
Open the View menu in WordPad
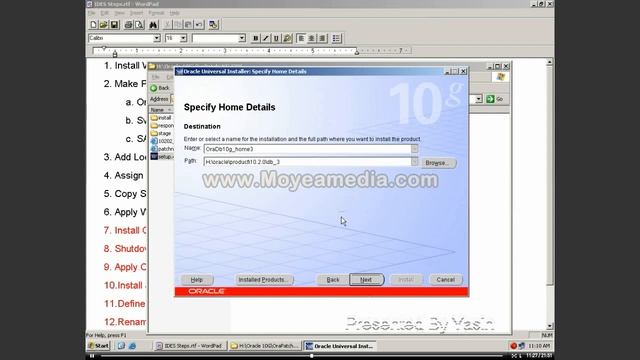pyautogui.click(x=119, y=13)
